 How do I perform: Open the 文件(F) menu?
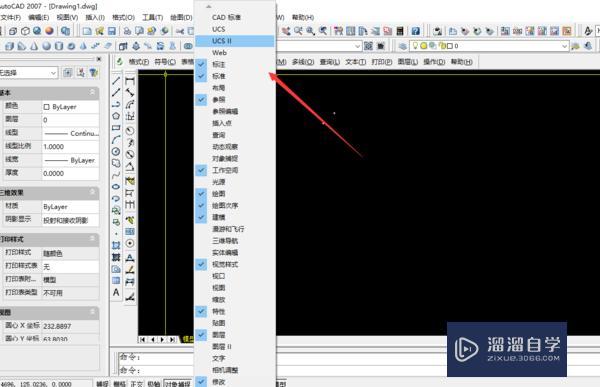pos(11,18)
